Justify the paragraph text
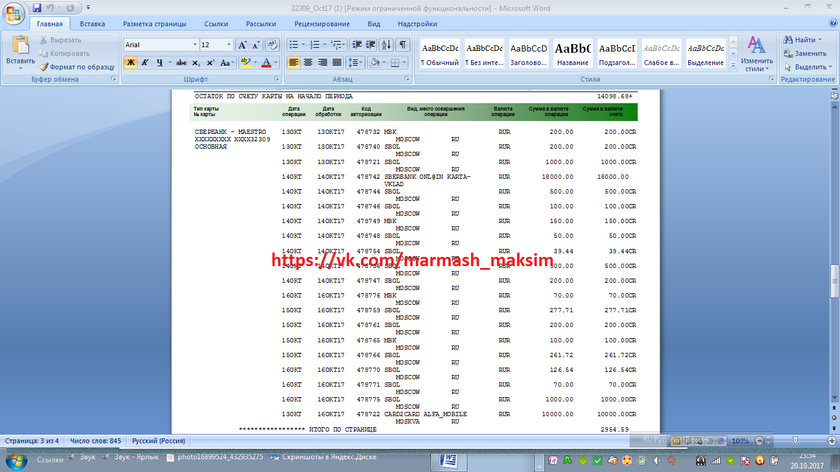Viewport: 840px width, 472px height. [337, 63]
